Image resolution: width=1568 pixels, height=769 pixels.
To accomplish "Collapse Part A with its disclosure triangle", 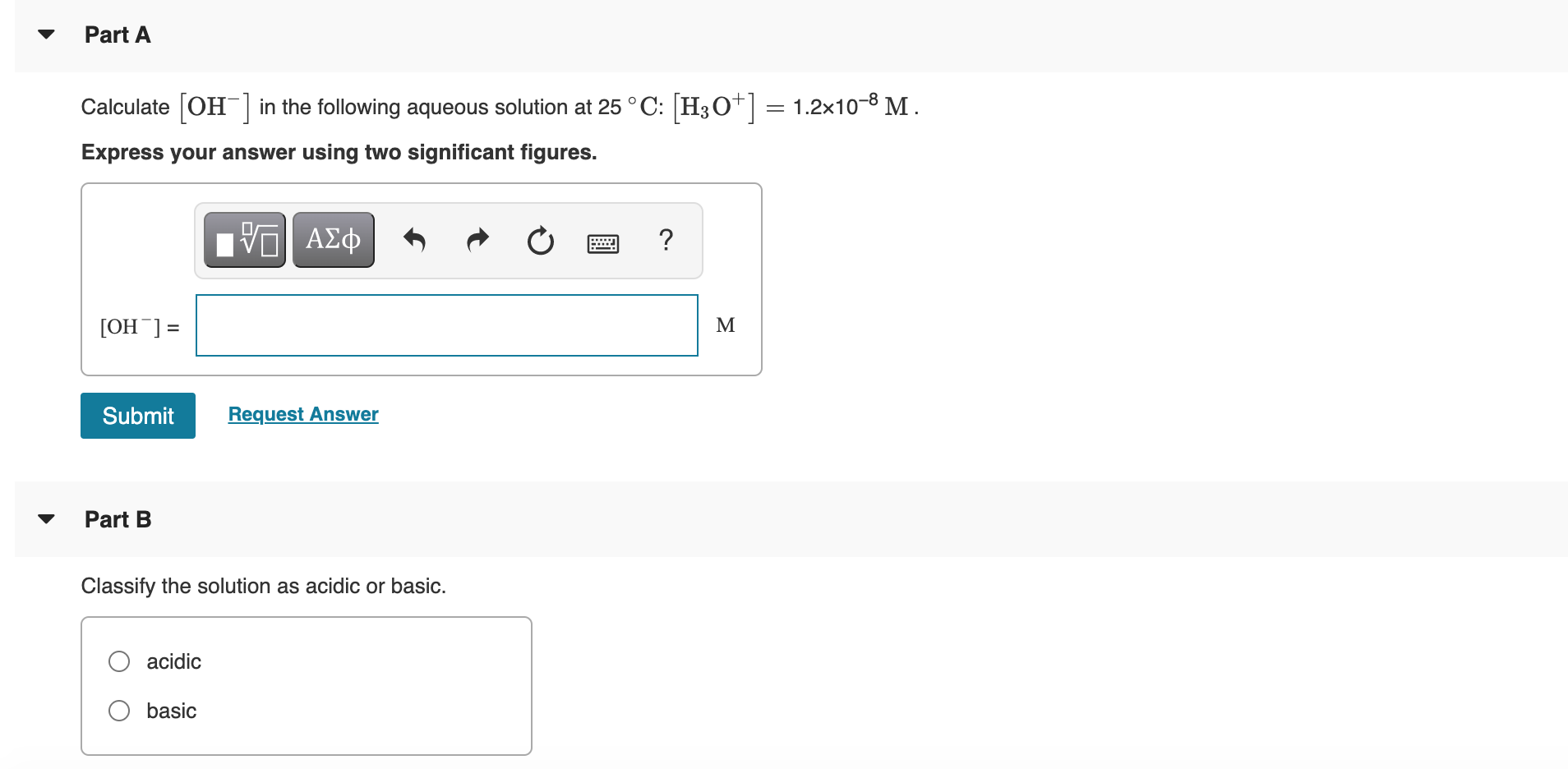I will (x=47, y=34).
